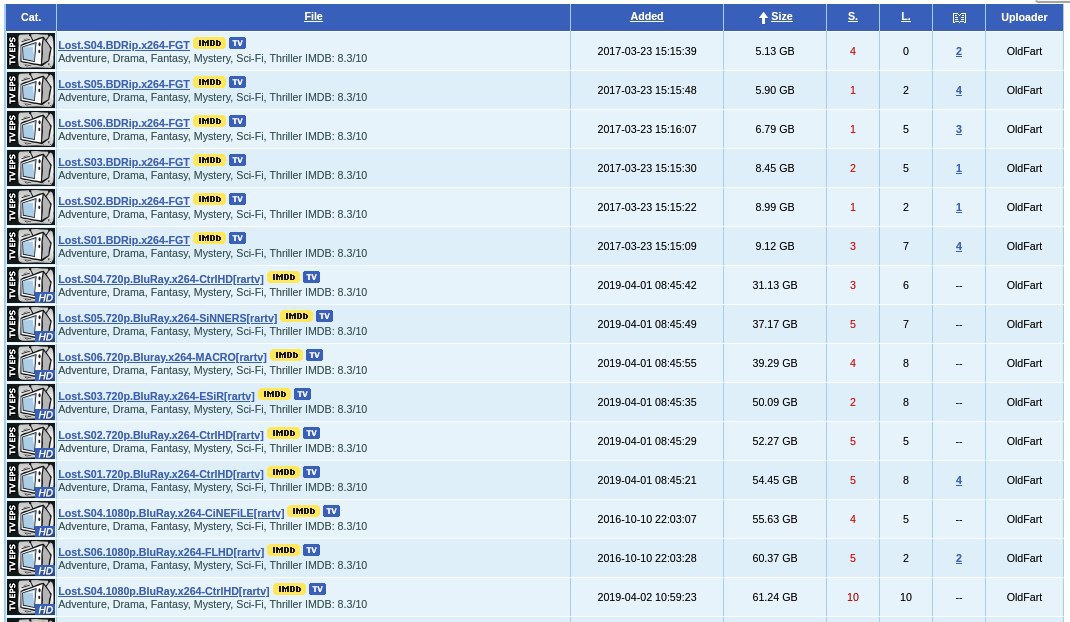1070x622 pixels.
Task: Open Lost.S01.BDRip.x264-FGT torrent link
Action: click(x=124, y=240)
